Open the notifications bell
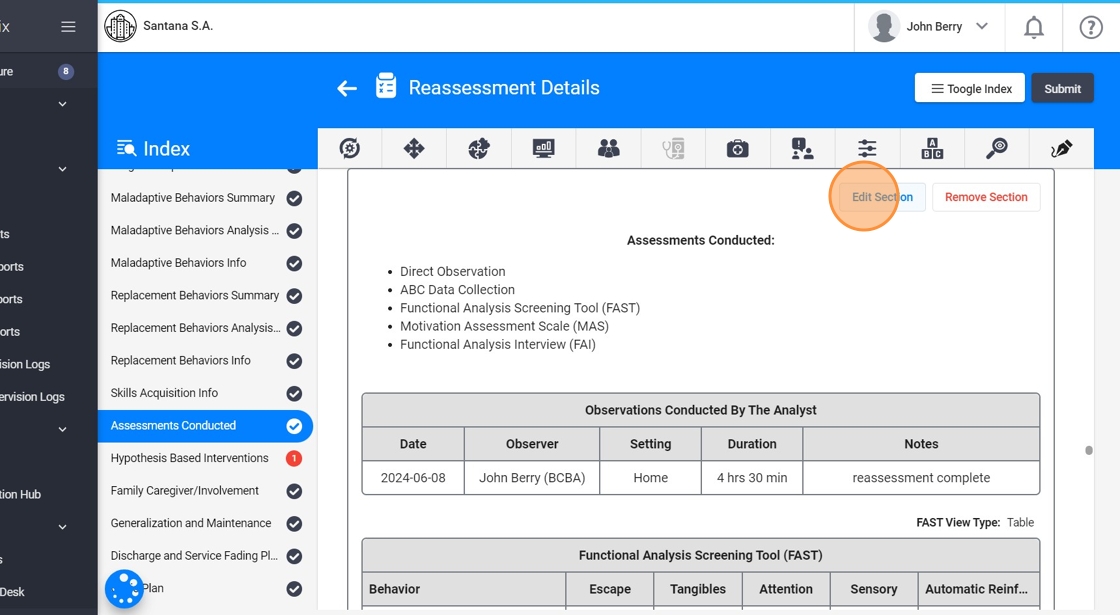The height and width of the screenshot is (615, 1120). 1034,27
